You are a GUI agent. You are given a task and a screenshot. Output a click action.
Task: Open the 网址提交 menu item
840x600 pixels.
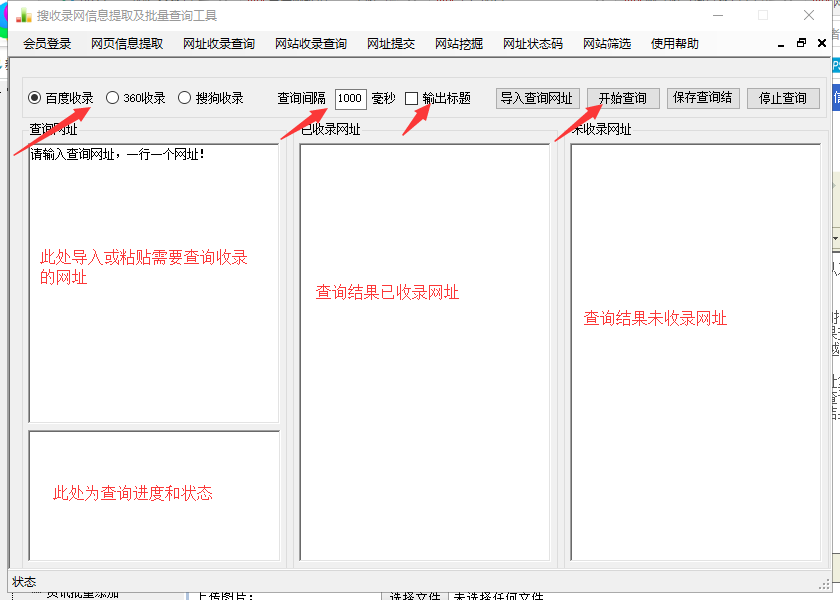pos(391,44)
